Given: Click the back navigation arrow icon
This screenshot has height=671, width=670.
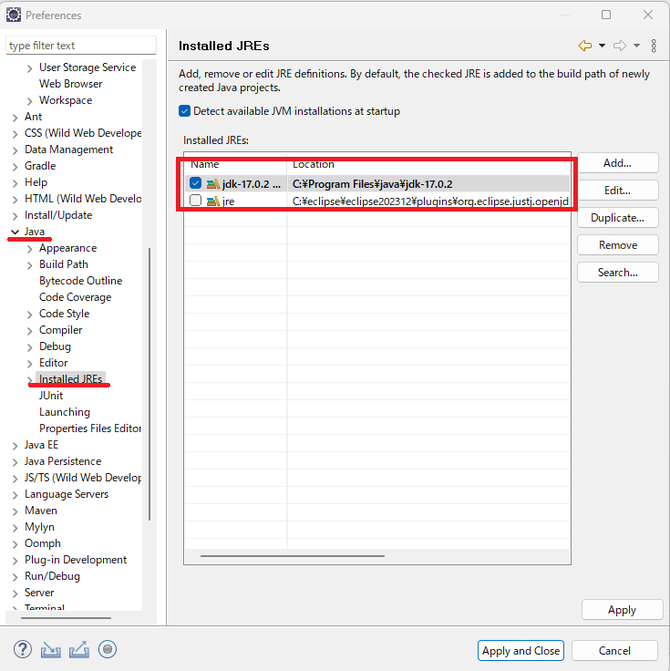Looking at the screenshot, I should [585, 45].
